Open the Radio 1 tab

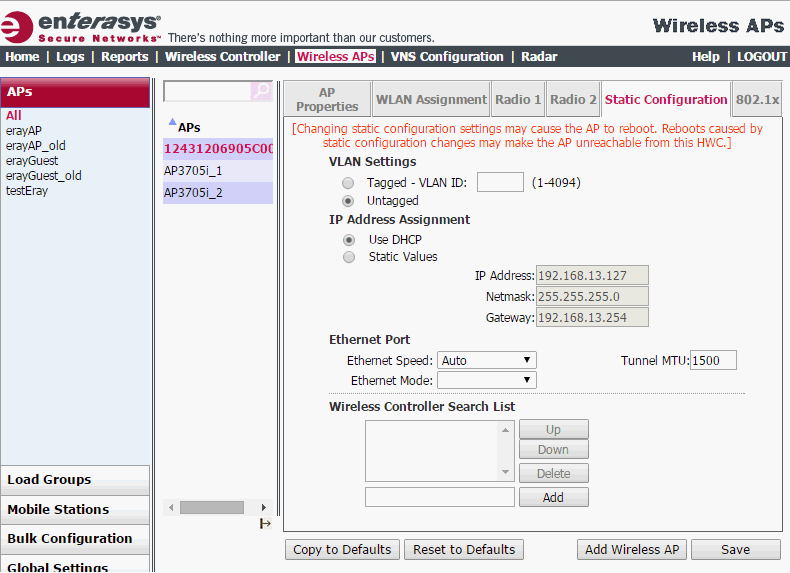click(x=518, y=99)
